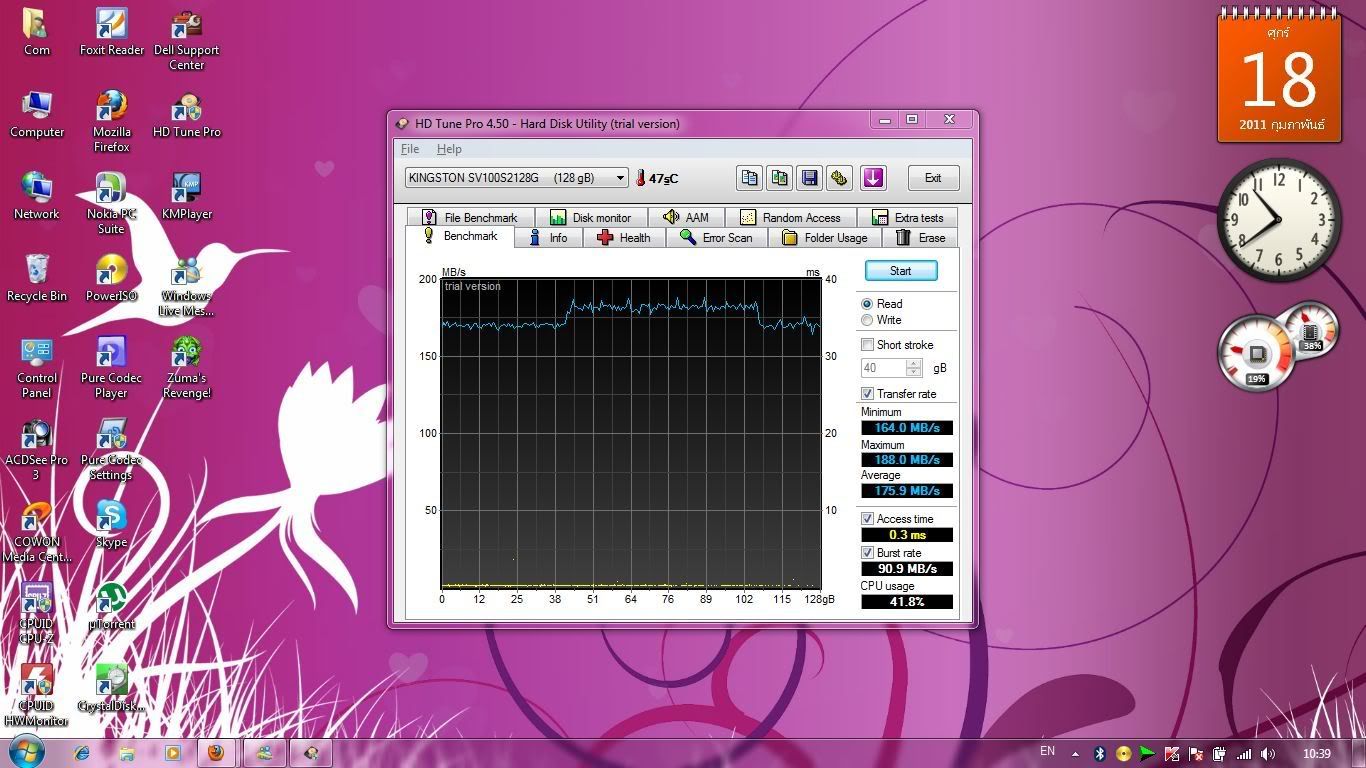Select the COWON Media Center desktop icon
Screen dimensions: 1366x768
(37, 532)
